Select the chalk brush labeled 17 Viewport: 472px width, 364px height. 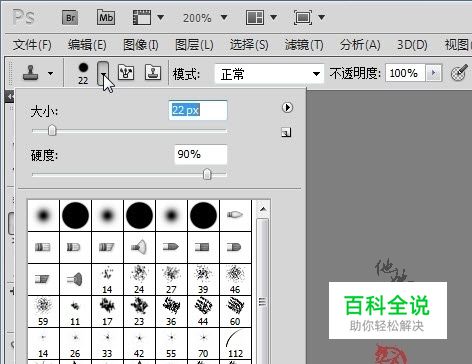[107, 311]
